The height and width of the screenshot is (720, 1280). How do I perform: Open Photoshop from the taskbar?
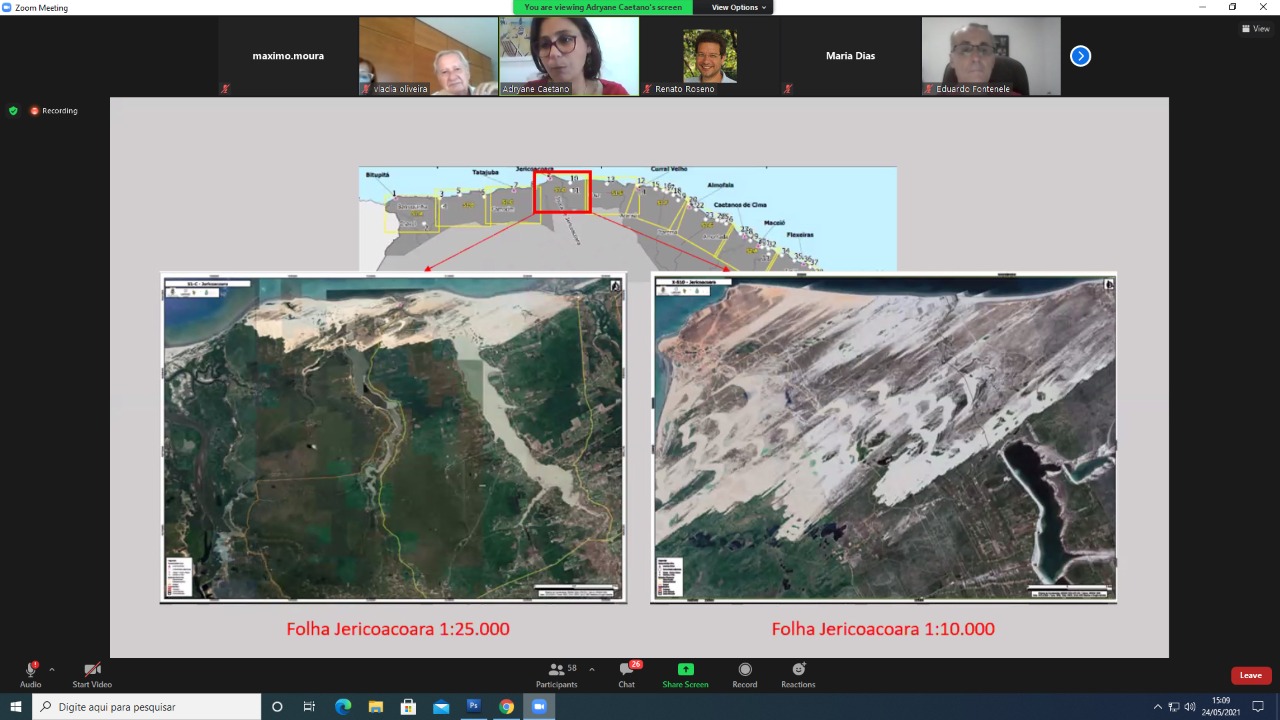coord(474,707)
